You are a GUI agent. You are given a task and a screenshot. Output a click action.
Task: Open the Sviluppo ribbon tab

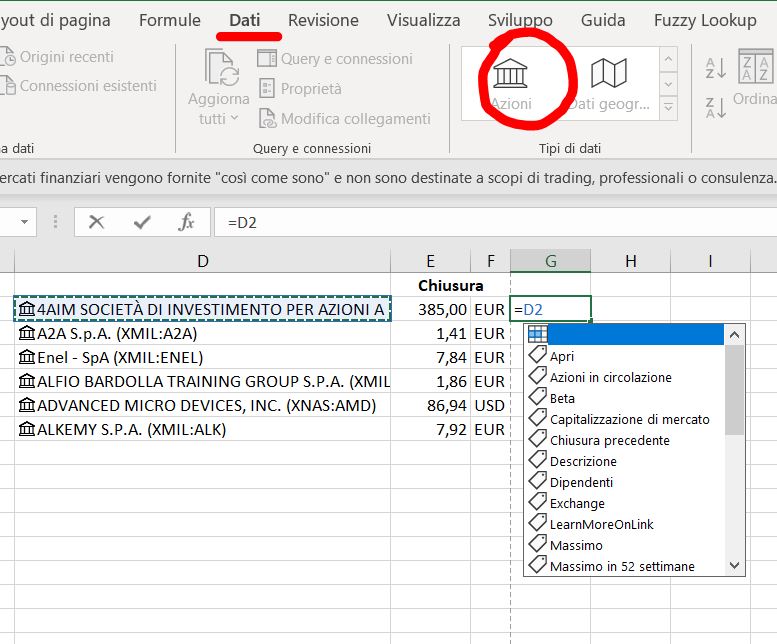[x=520, y=20]
